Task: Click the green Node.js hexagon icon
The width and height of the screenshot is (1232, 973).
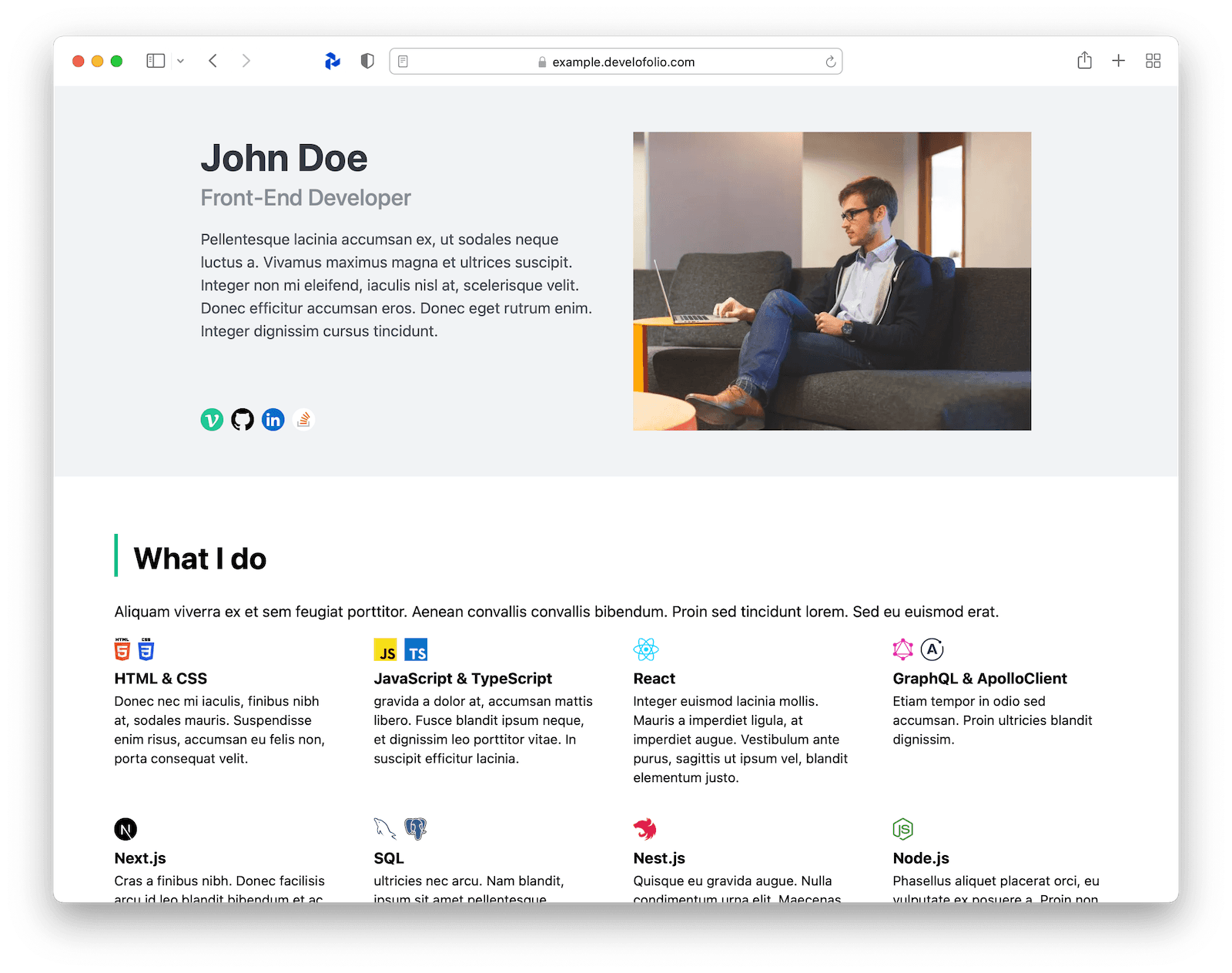Action: (x=903, y=829)
